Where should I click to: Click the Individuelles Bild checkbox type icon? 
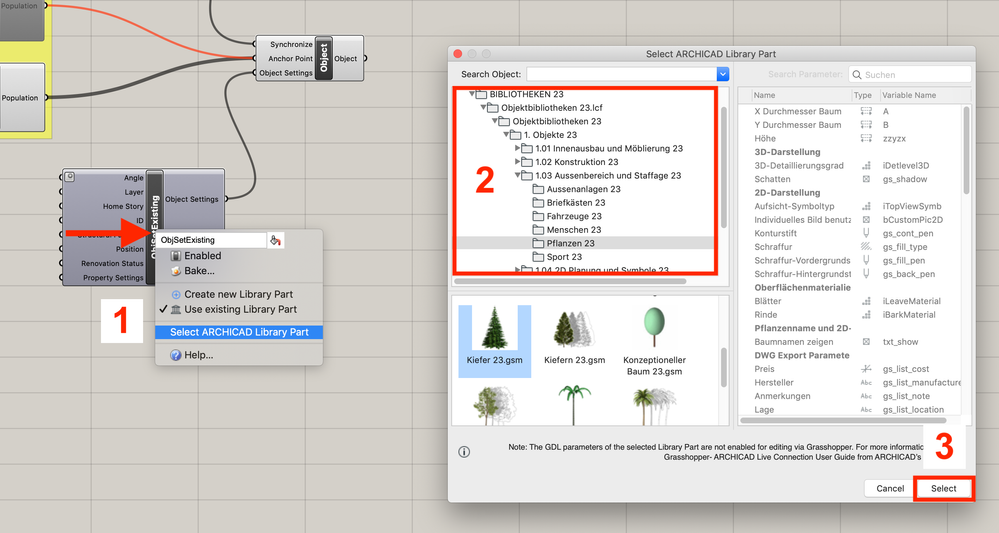point(866,220)
